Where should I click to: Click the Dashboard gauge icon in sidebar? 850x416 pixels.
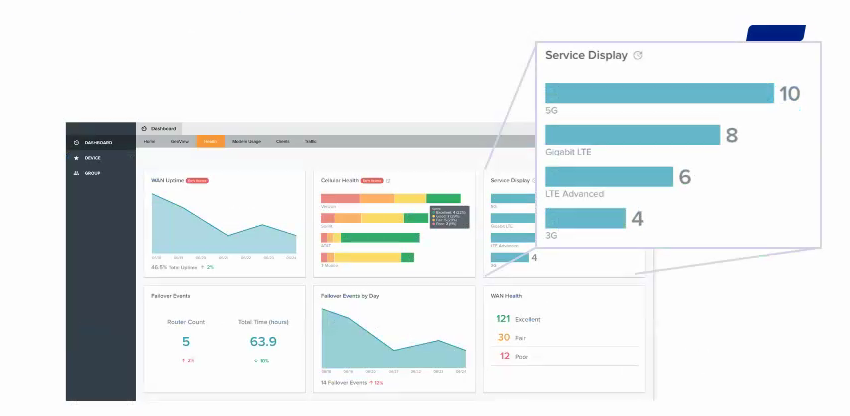pyautogui.click(x=77, y=142)
